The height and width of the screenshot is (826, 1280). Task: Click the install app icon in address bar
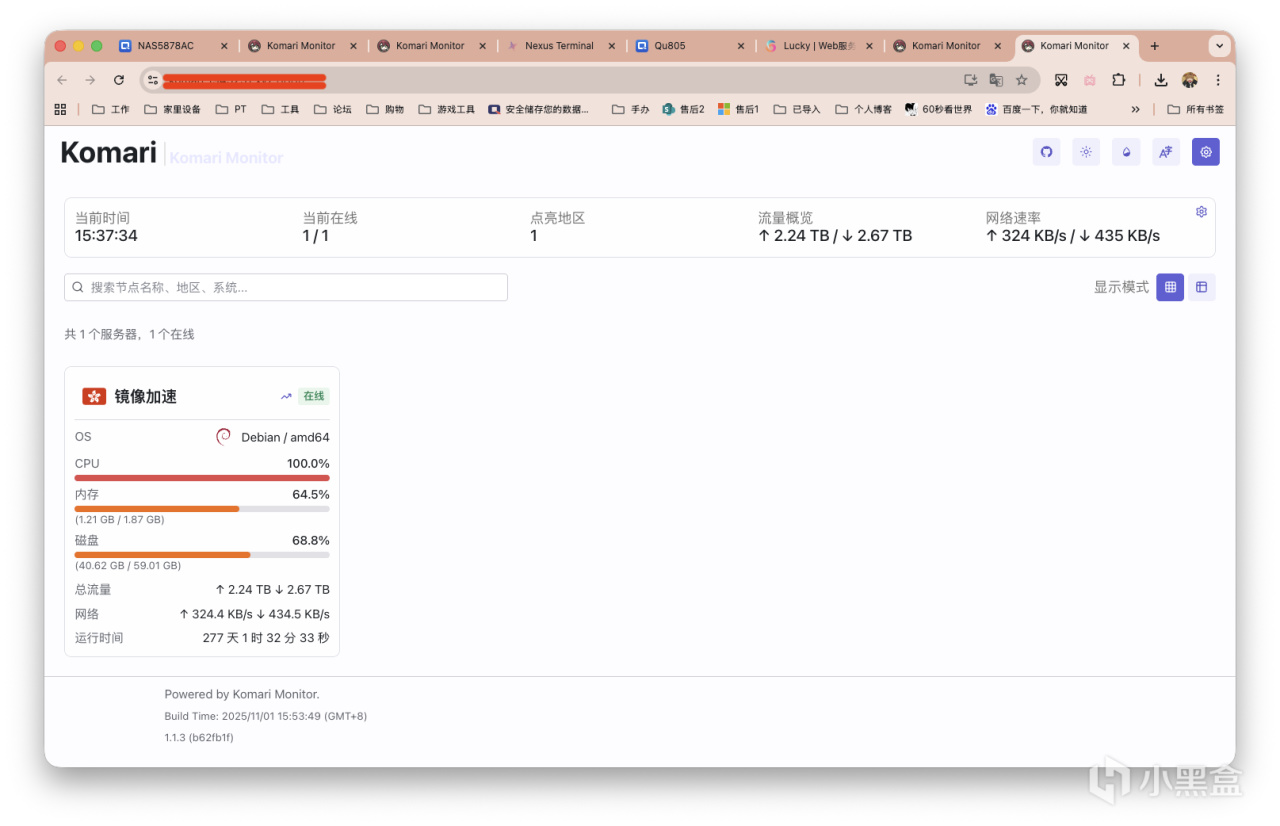970,80
